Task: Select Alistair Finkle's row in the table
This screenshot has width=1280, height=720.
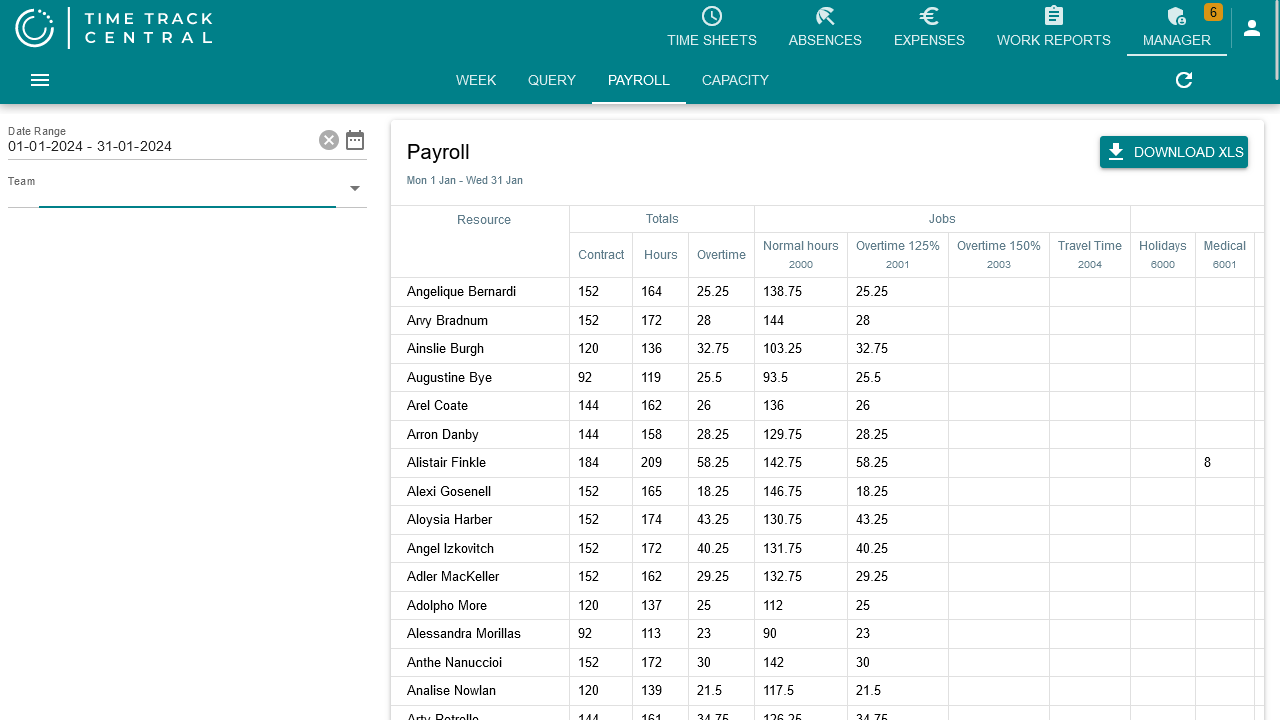Action: (x=446, y=462)
